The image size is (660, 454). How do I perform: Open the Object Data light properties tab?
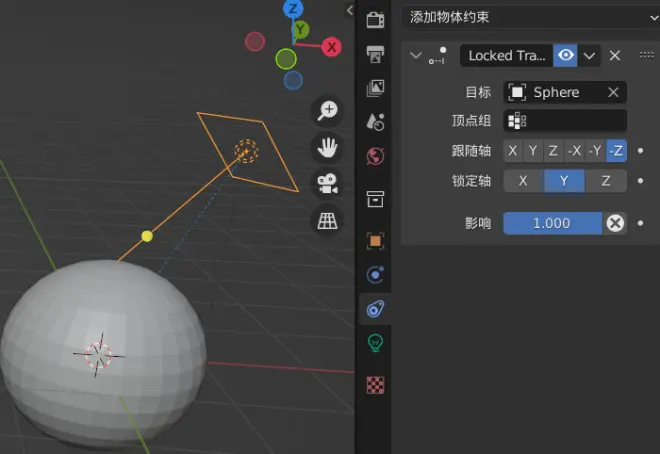click(375, 343)
